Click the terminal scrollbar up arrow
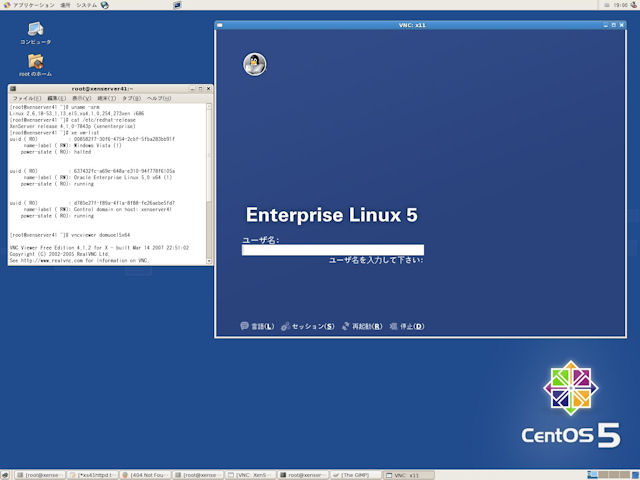The image size is (640, 480). click(x=209, y=107)
